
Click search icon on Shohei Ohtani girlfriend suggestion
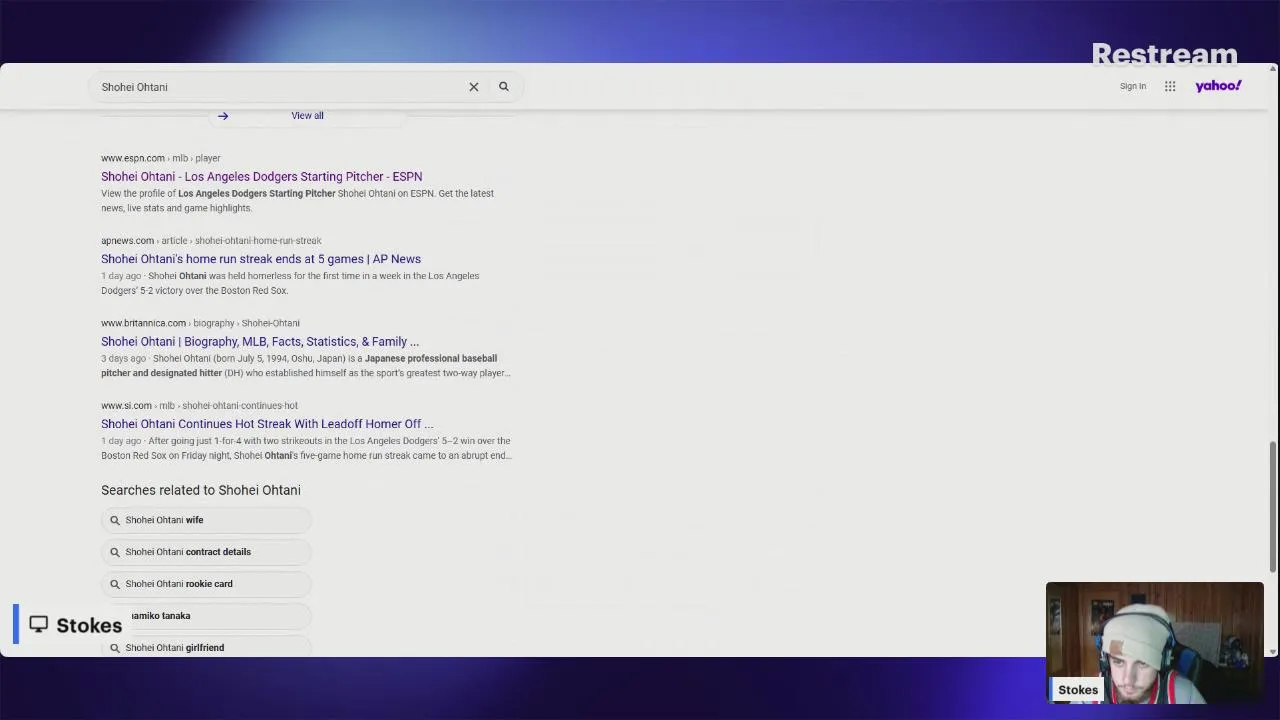(x=115, y=648)
